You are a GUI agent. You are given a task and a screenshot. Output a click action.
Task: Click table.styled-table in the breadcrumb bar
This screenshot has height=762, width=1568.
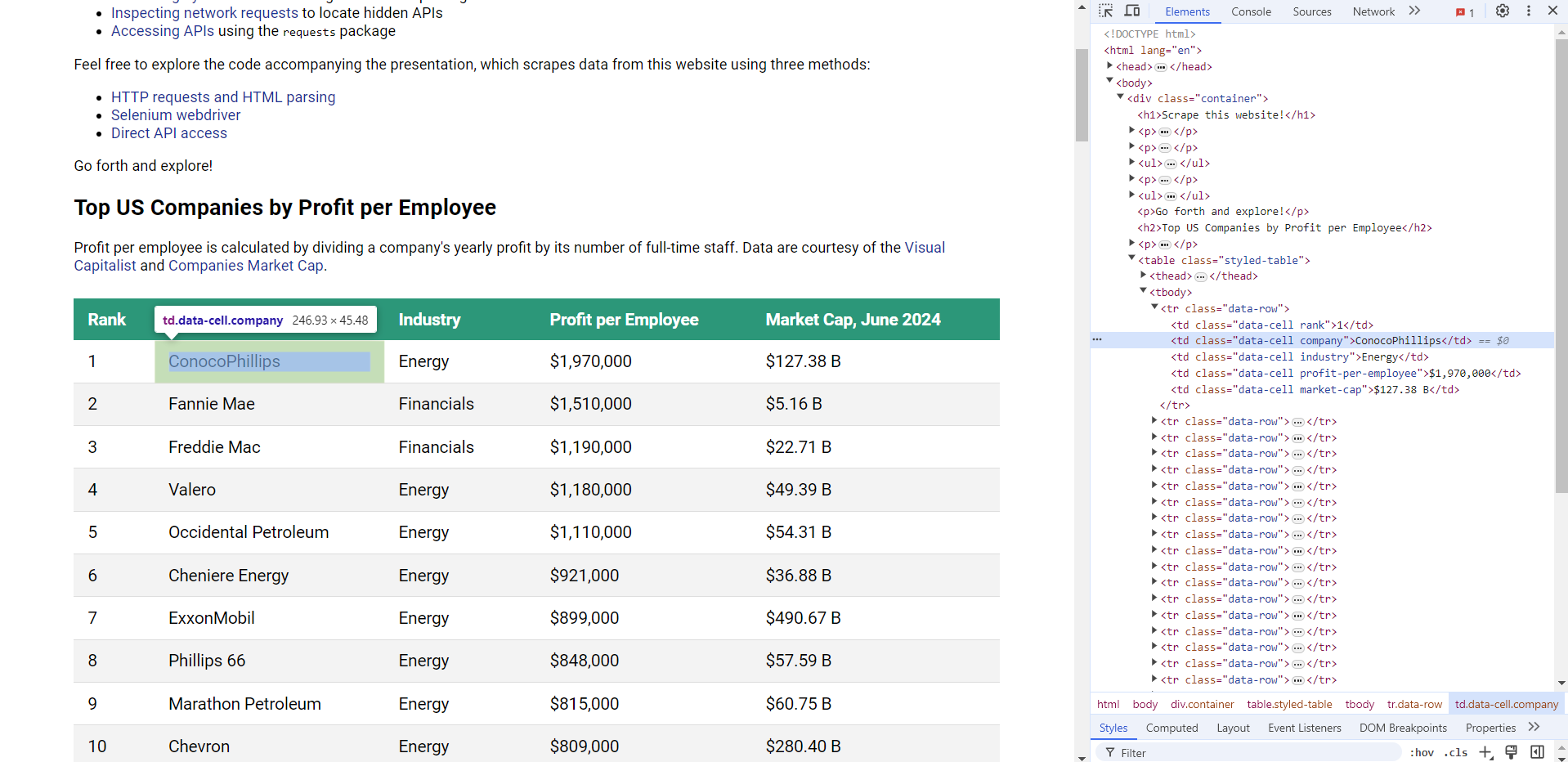point(1289,704)
